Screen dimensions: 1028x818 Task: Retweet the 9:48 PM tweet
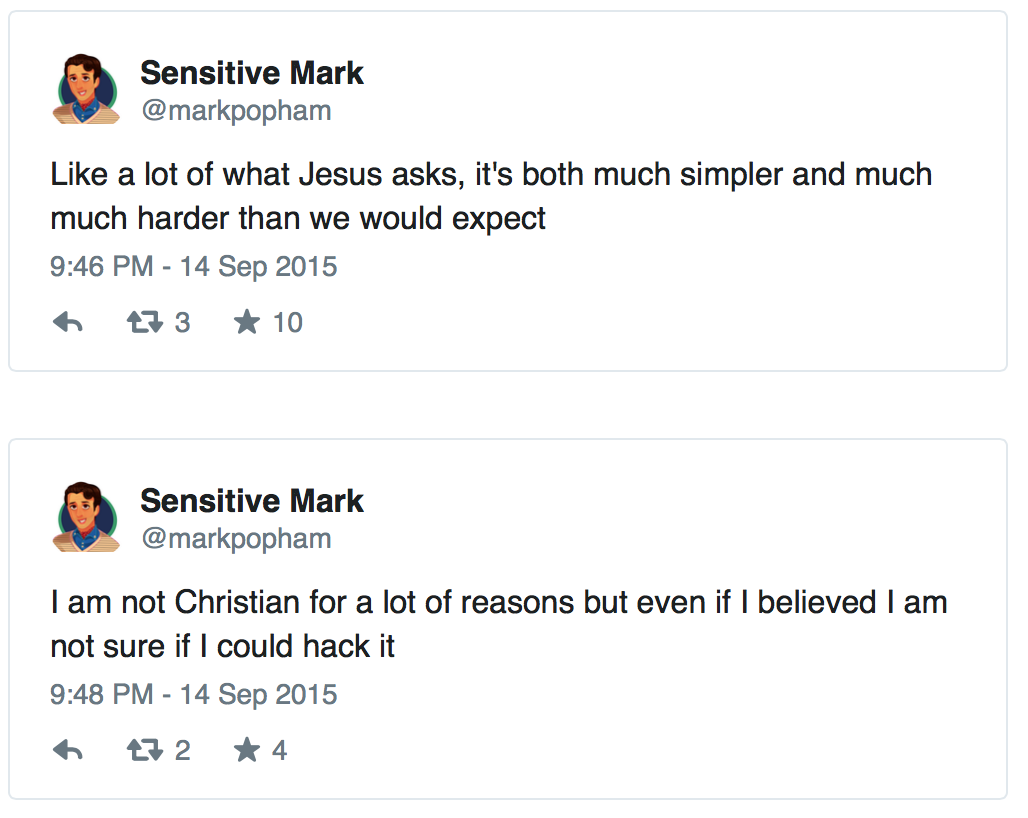click(144, 750)
